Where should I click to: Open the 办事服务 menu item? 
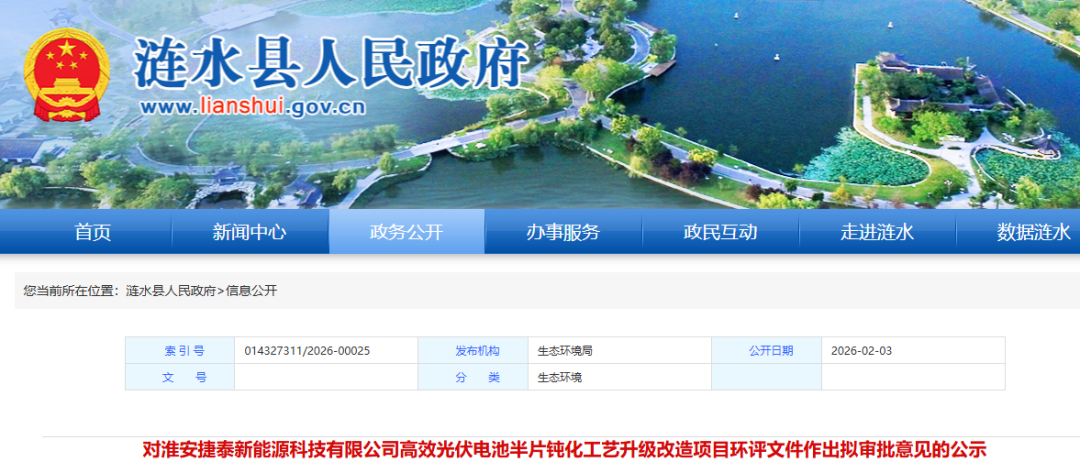click(x=563, y=232)
